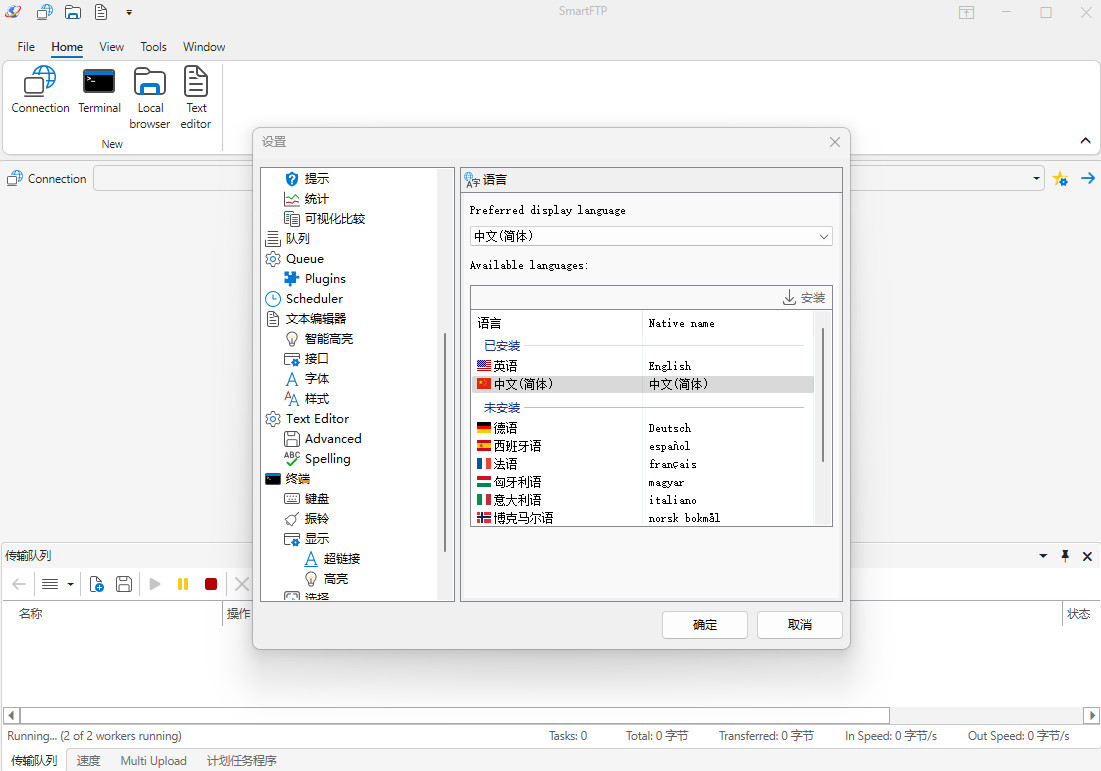The width and height of the screenshot is (1101, 771).
Task: Select 法语 français in the list
Action: pos(642,464)
